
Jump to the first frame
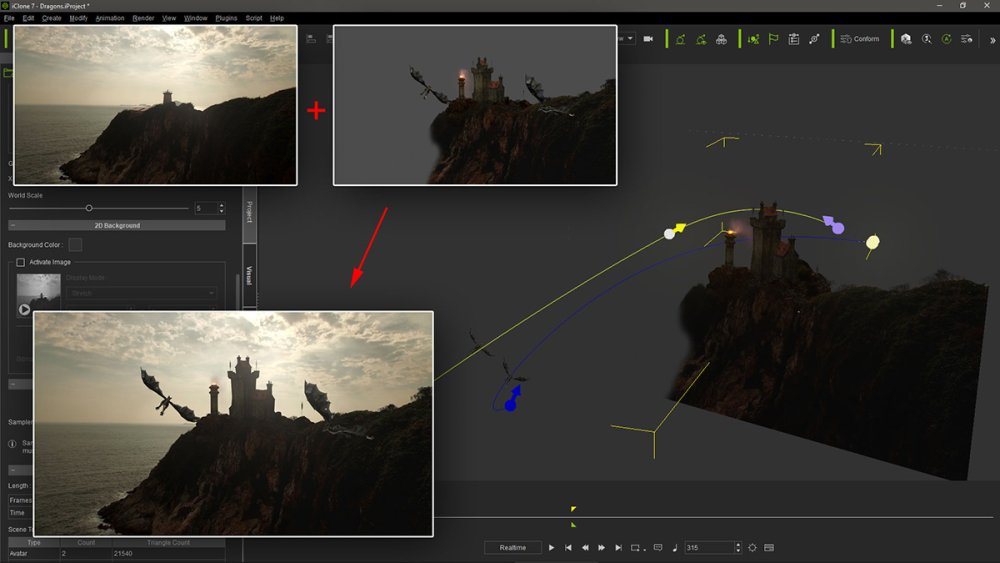point(568,548)
